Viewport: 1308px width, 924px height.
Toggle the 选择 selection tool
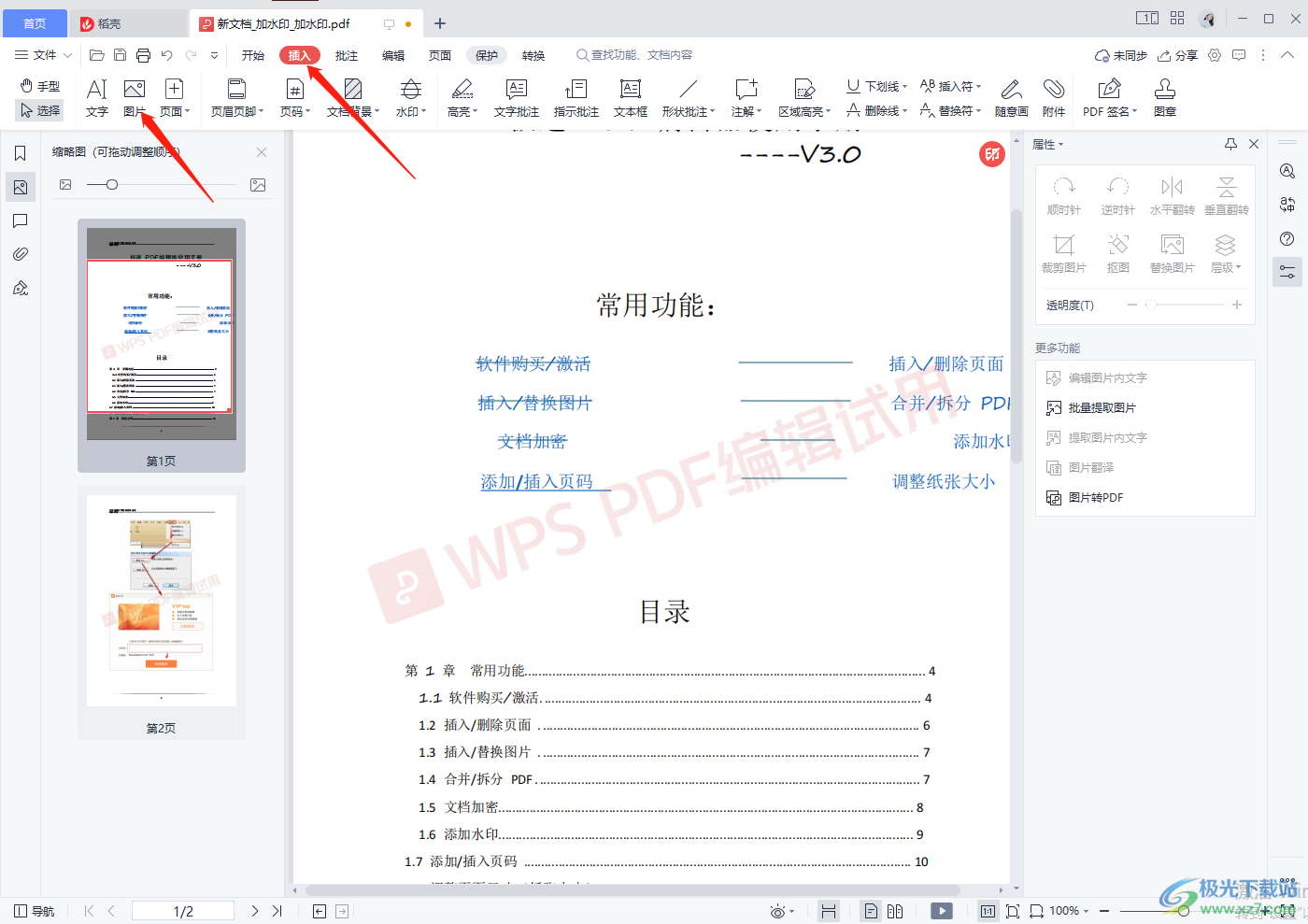click(40, 110)
